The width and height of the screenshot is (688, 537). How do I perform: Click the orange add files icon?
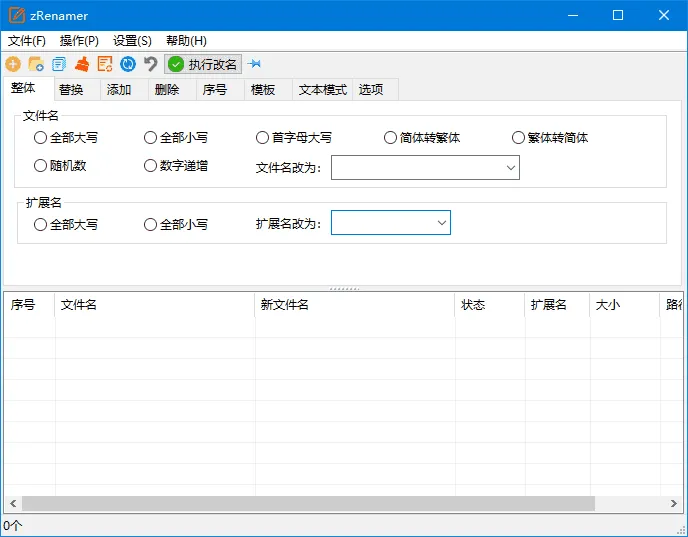point(13,64)
